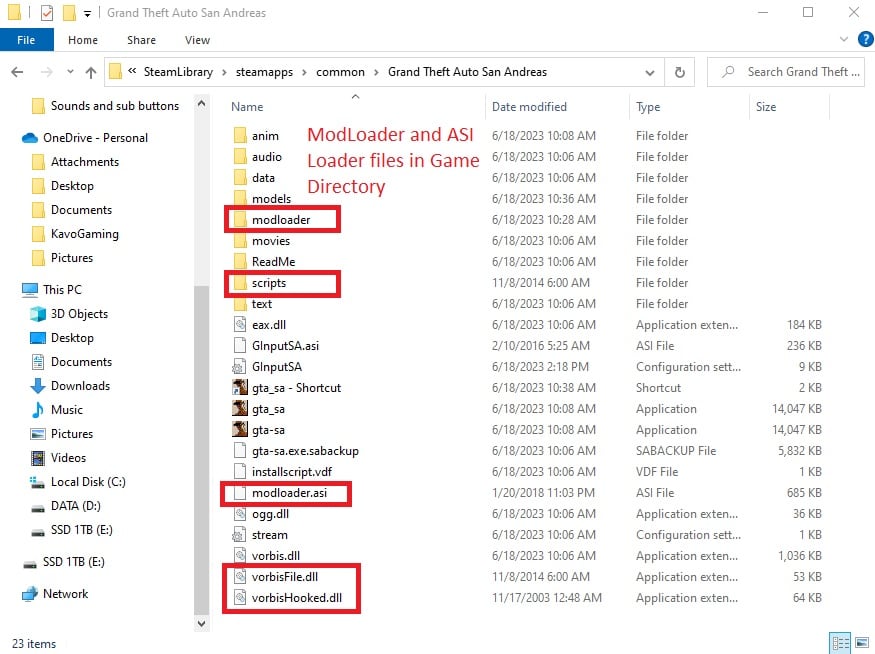The height and width of the screenshot is (654, 875).
Task: Refresh the current folder view
Action: 679,72
